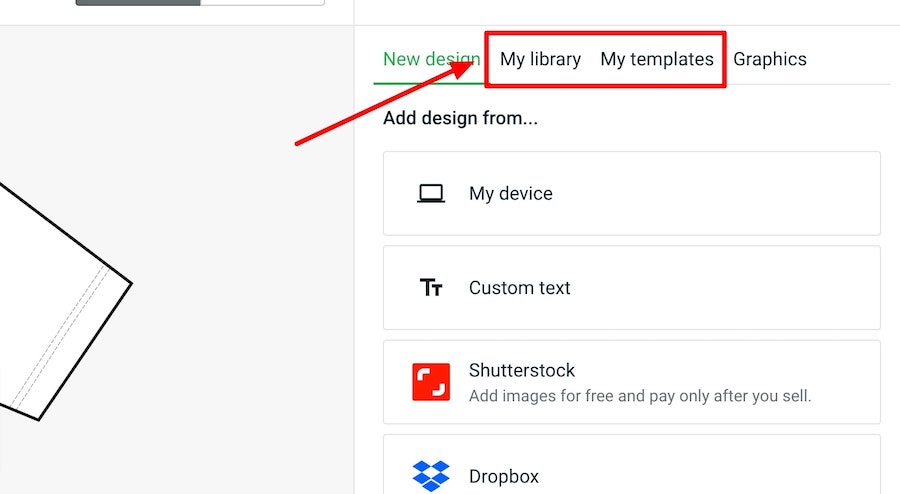Choose My device as design source

click(x=631, y=193)
